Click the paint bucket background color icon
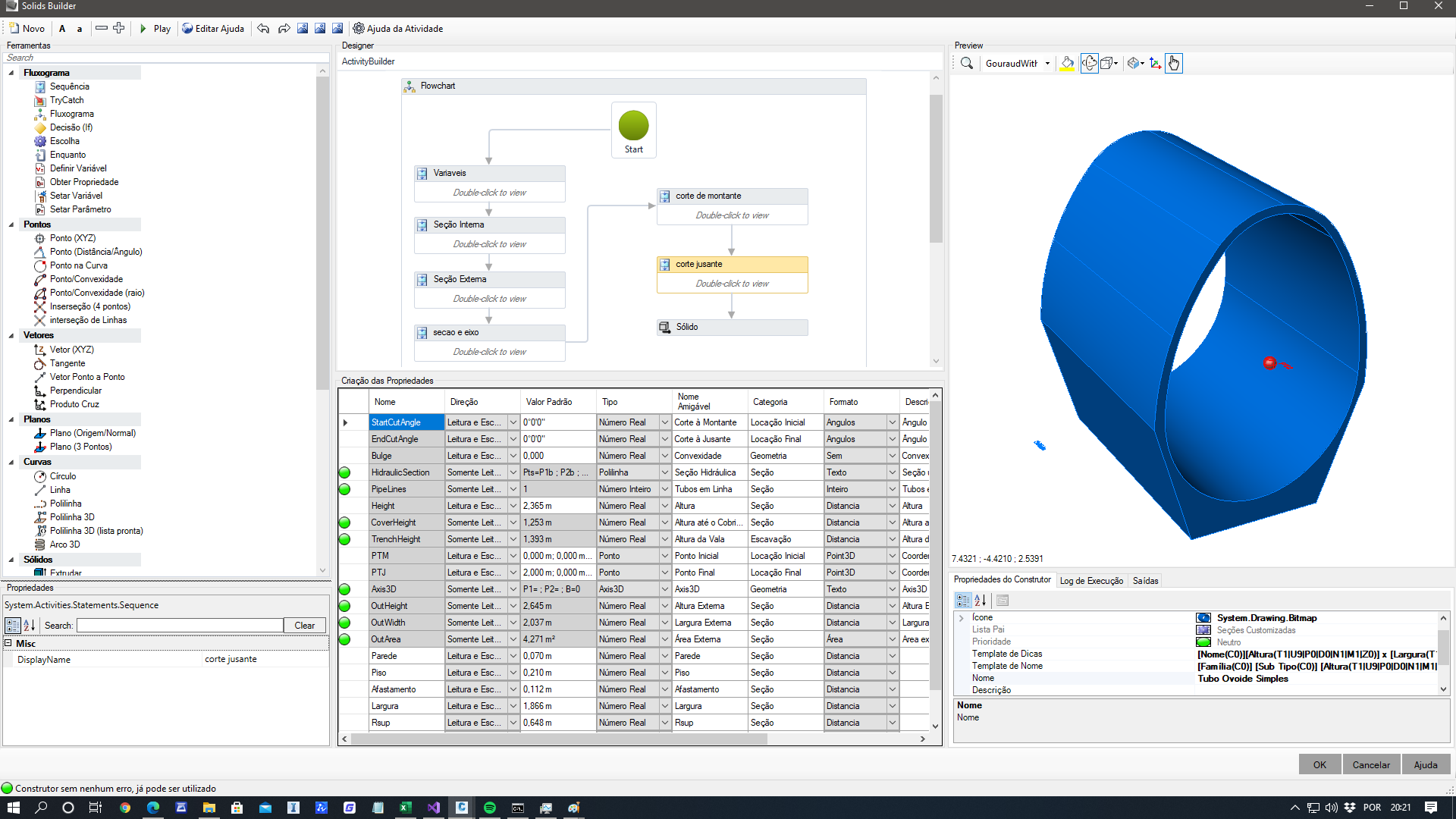Viewport: 1456px width, 819px height. [1067, 64]
